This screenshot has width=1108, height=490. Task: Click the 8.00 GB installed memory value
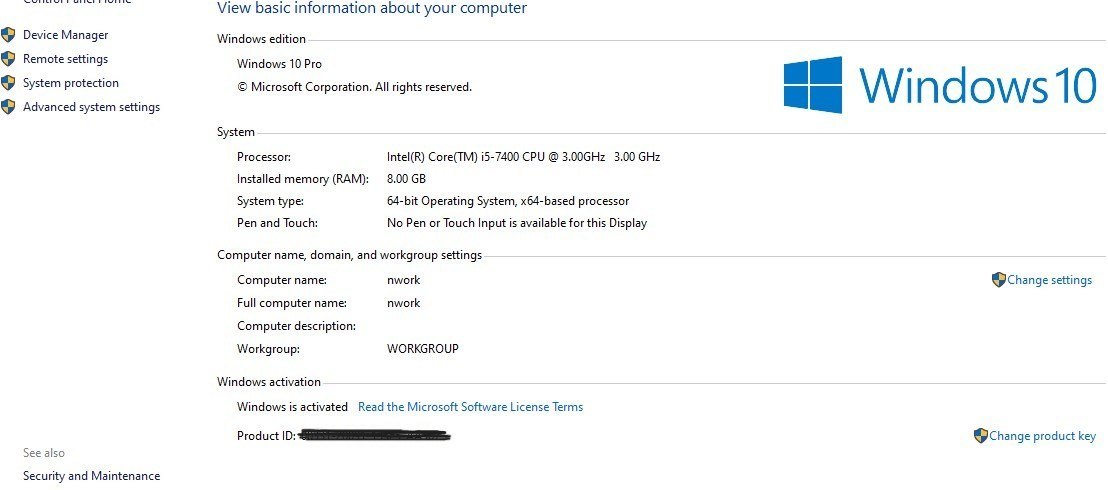(x=406, y=178)
